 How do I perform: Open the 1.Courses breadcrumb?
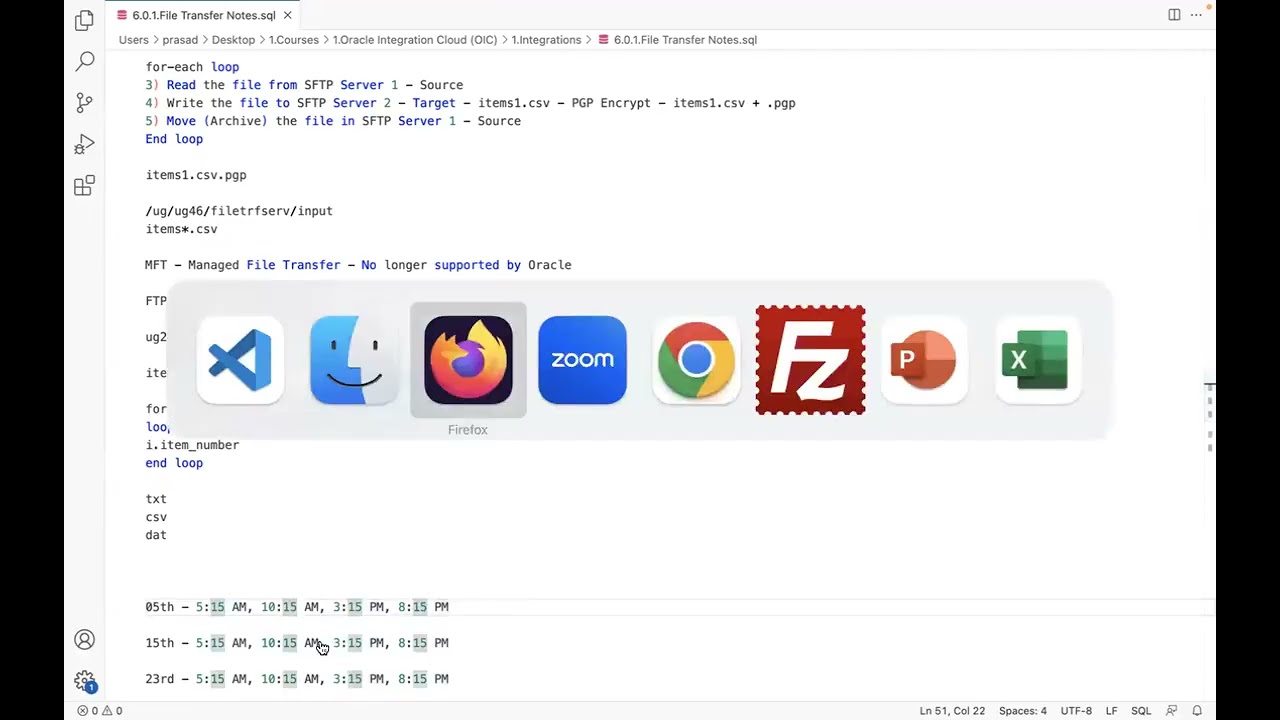click(x=293, y=40)
